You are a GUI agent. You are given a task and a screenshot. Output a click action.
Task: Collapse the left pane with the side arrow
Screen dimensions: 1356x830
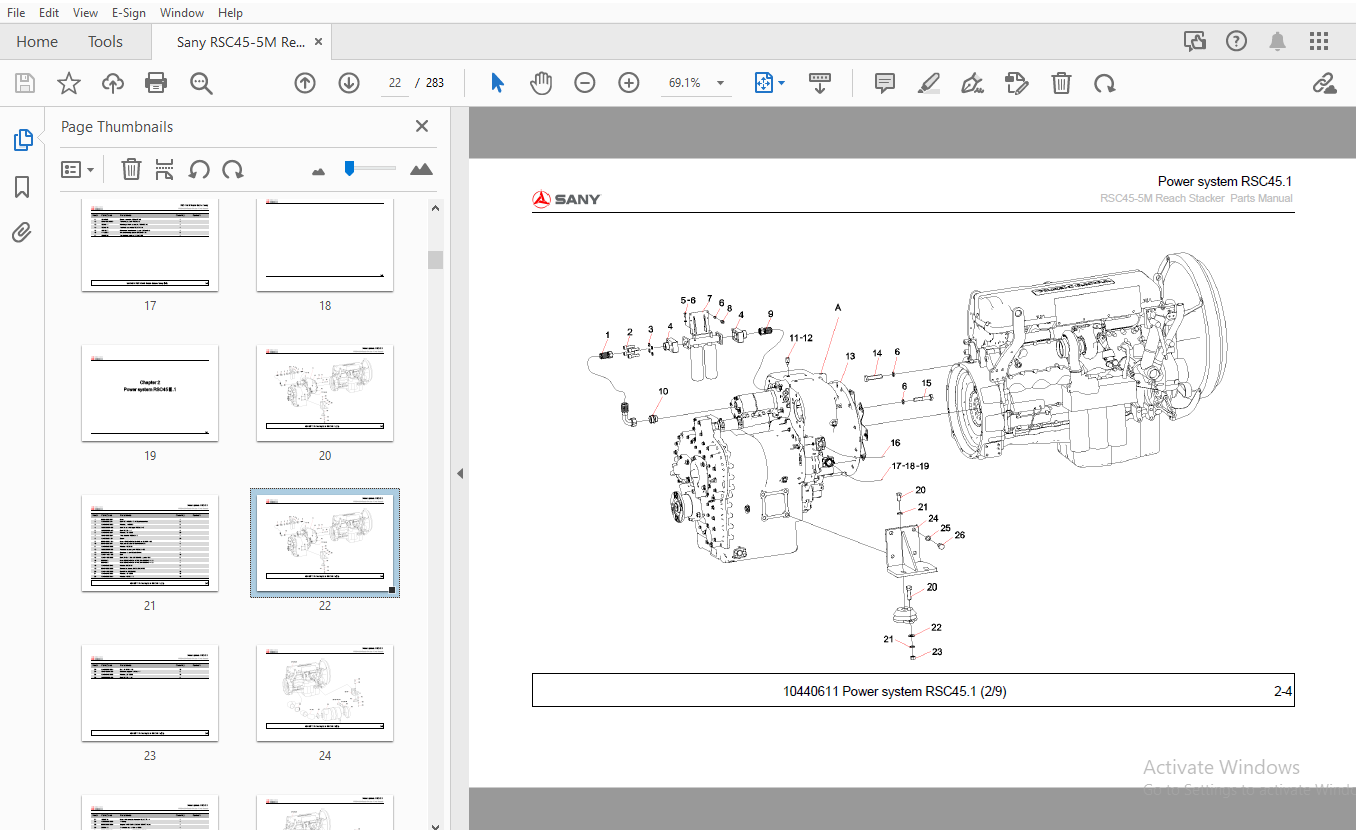tap(460, 473)
